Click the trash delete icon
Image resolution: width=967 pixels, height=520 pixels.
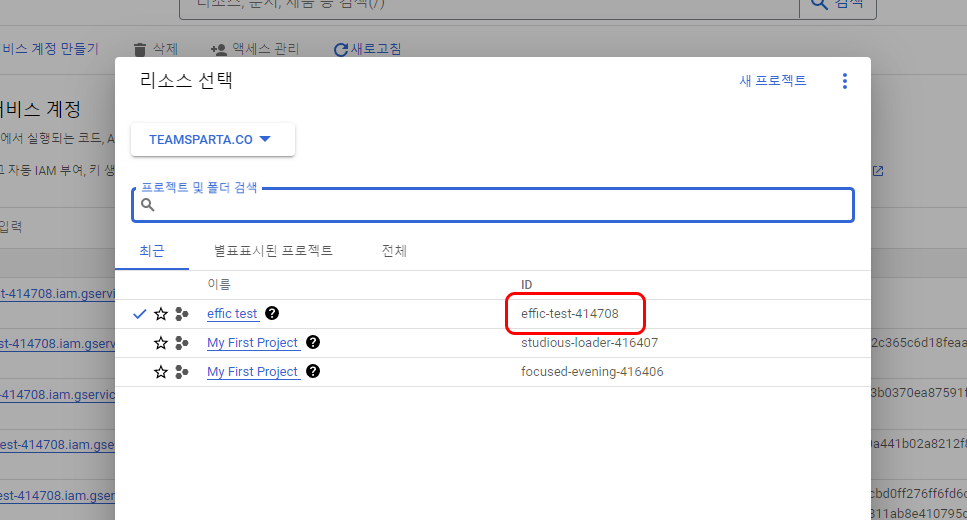tap(140, 49)
